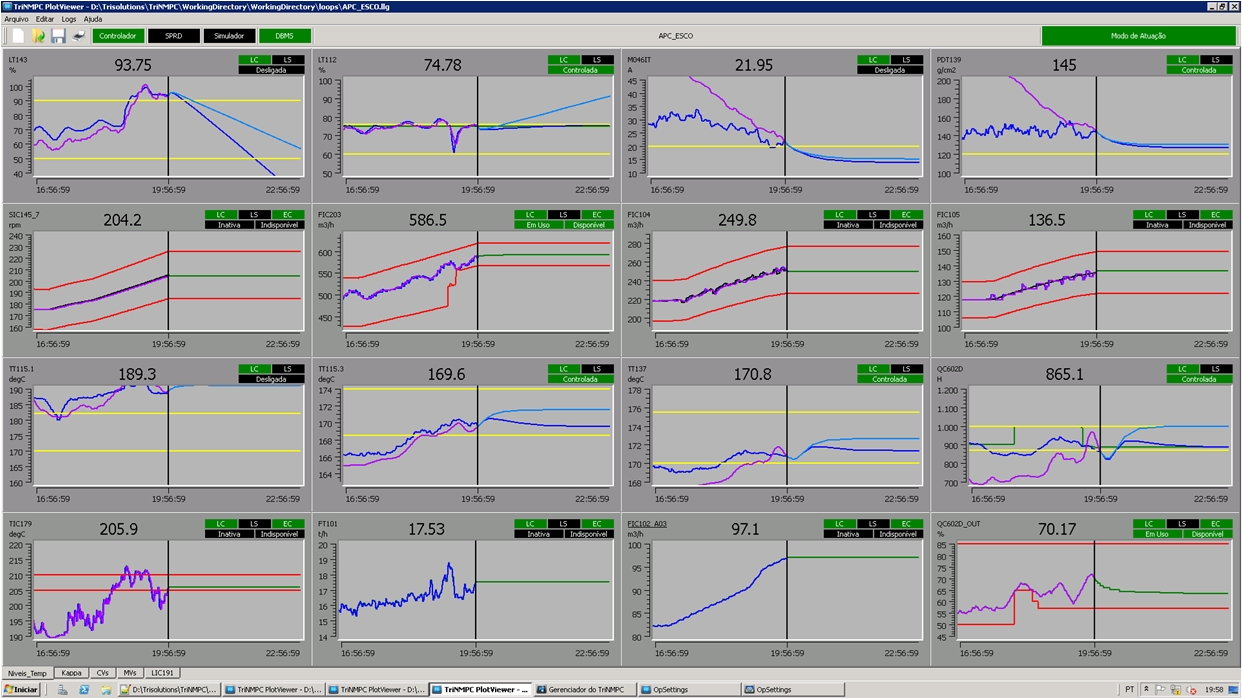1242x699 pixels.
Task: Open Gerenciador do TriNMPC from taskbar
Action: coord(585,689)
